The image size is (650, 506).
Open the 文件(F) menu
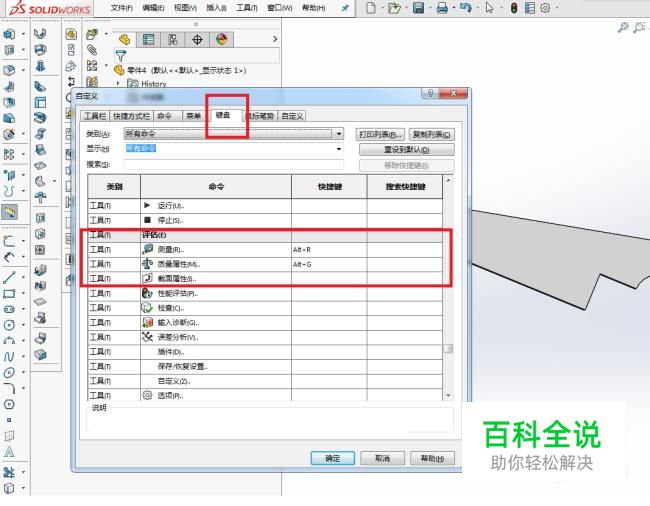pos(121,8)
